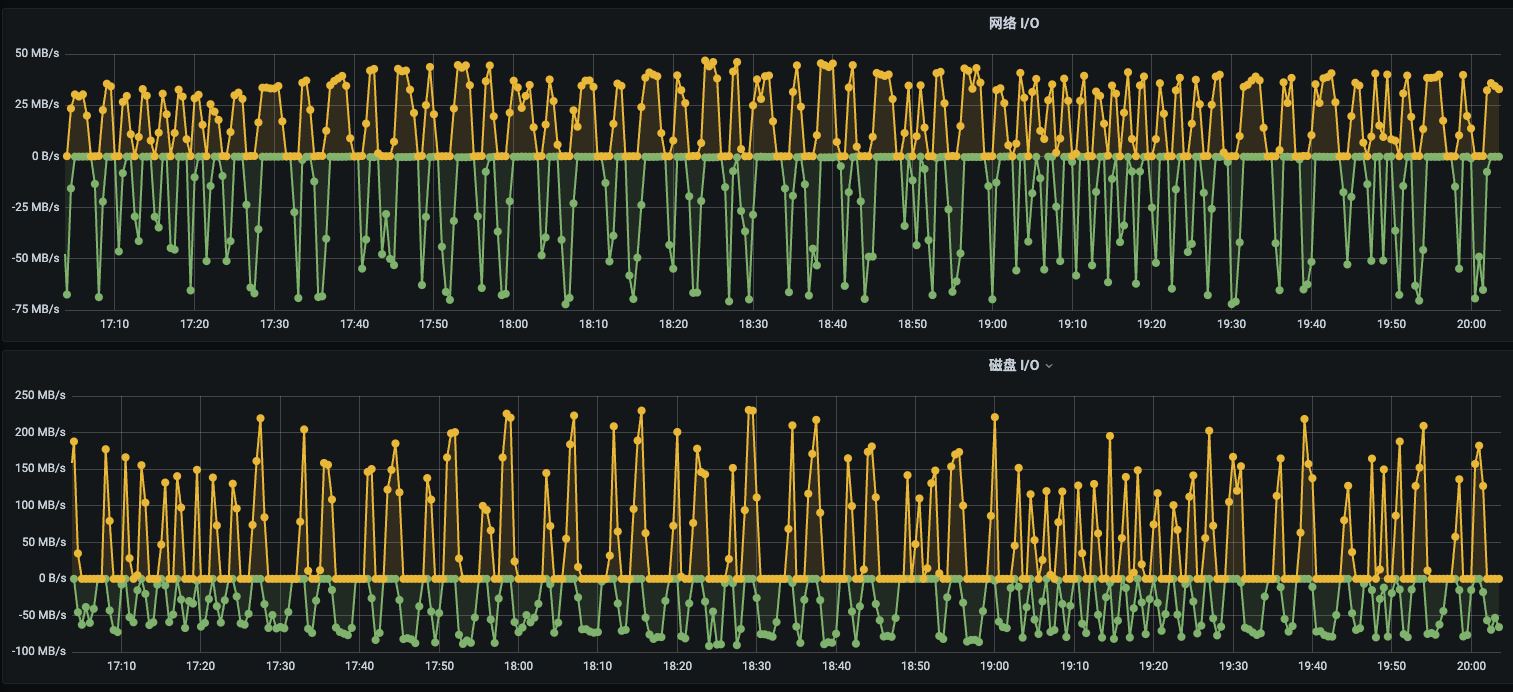Select the green trough at 19:00 in 网络 I/O
This screenshot has width=1513, height=692.
(x=992, y=299)
